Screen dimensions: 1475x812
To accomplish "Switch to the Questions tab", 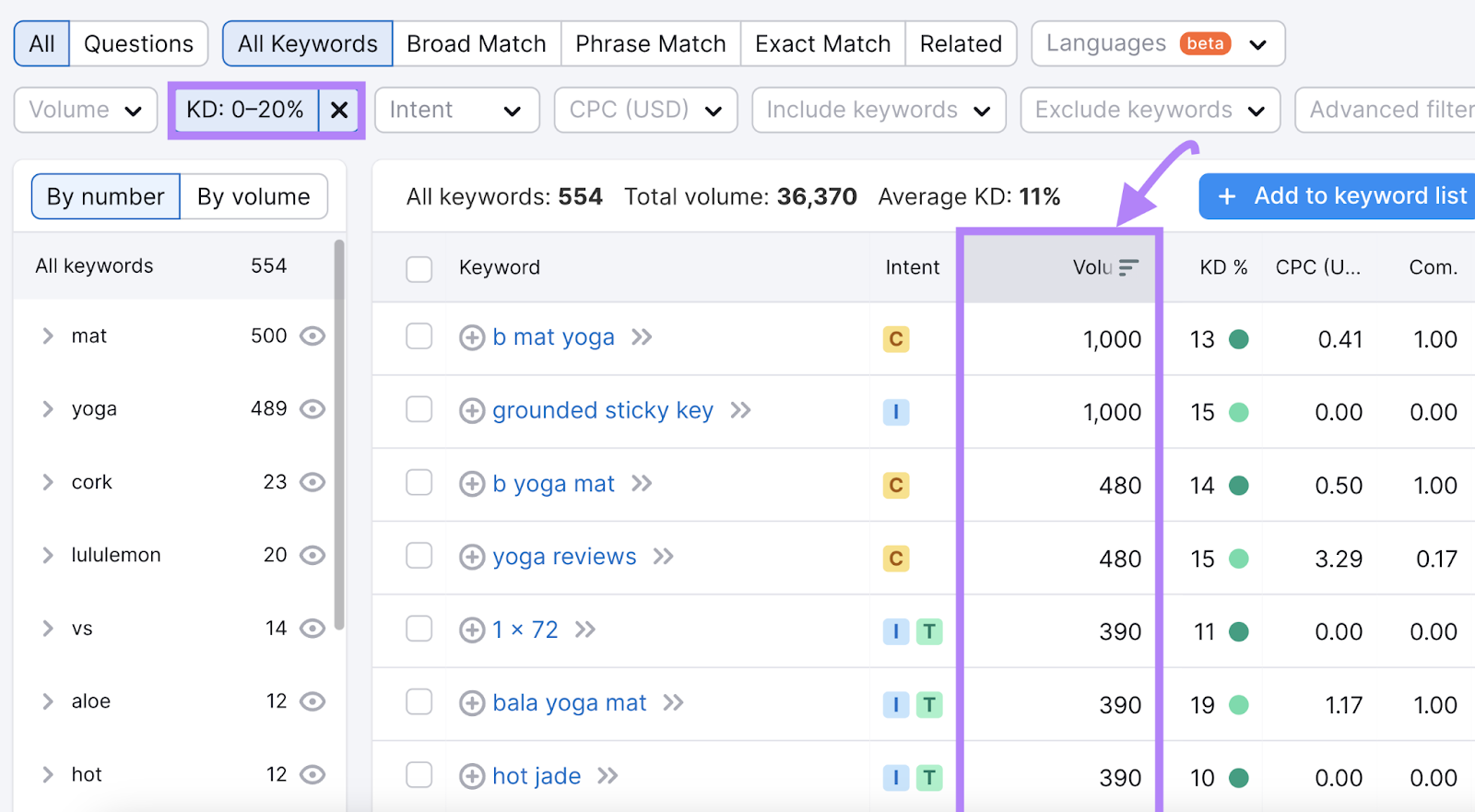I will pyautogui.click(x=138, y=43).
